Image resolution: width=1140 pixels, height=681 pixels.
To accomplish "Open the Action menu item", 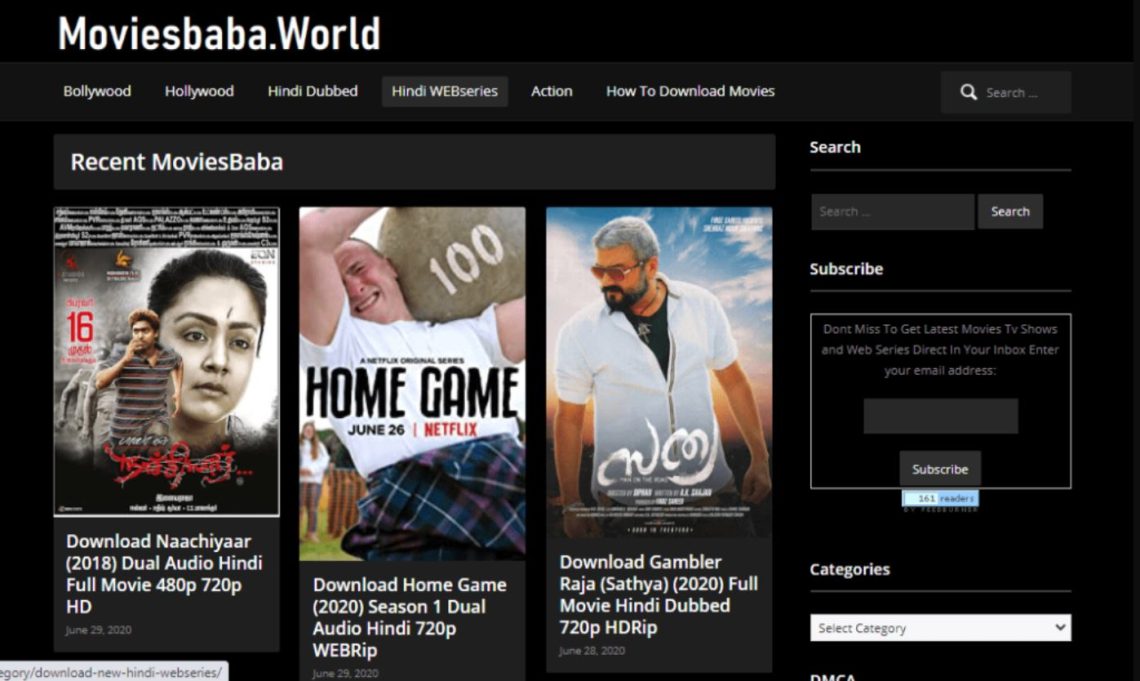I will point(552,92).
